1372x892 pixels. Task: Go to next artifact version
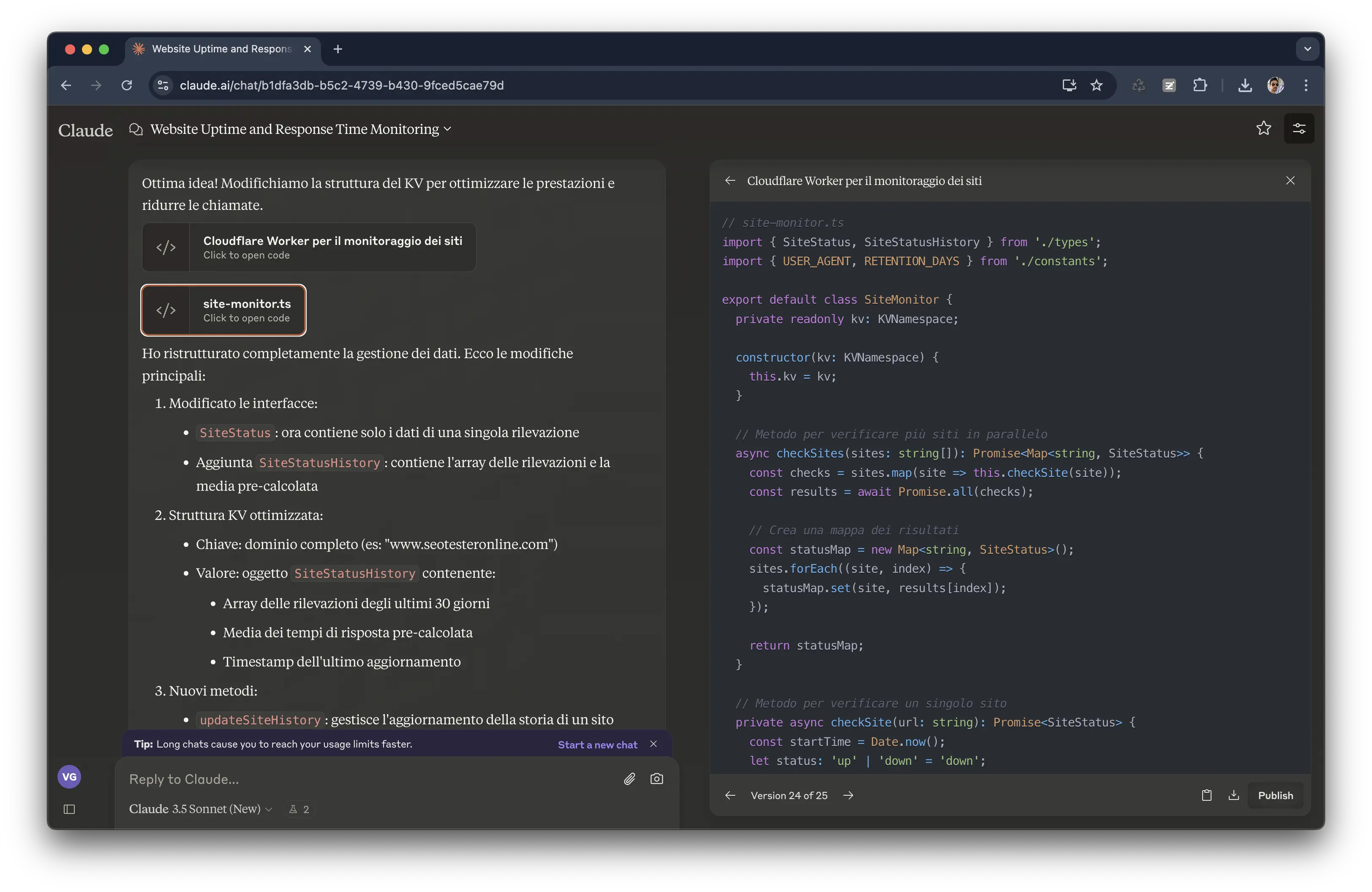[x=848, y=795]
